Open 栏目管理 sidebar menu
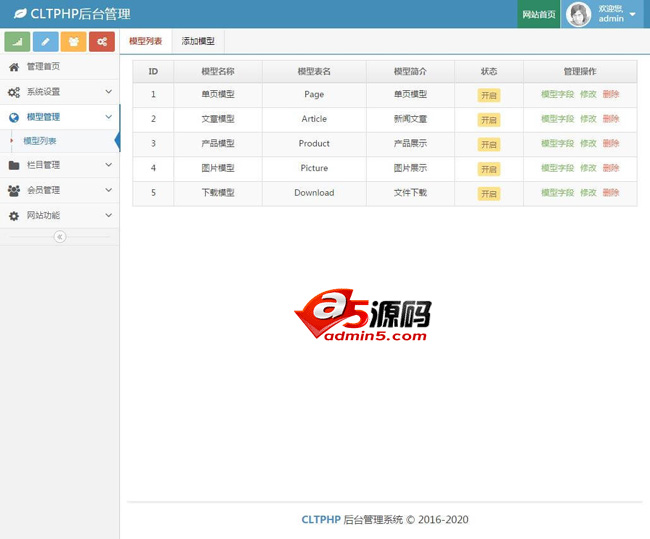 coord(60,165)
